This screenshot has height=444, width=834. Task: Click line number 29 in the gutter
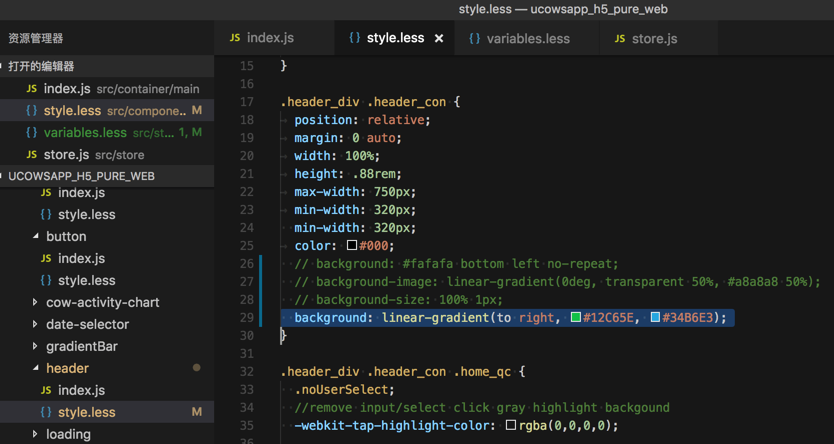pyautogui.click(x=247, y=318)
